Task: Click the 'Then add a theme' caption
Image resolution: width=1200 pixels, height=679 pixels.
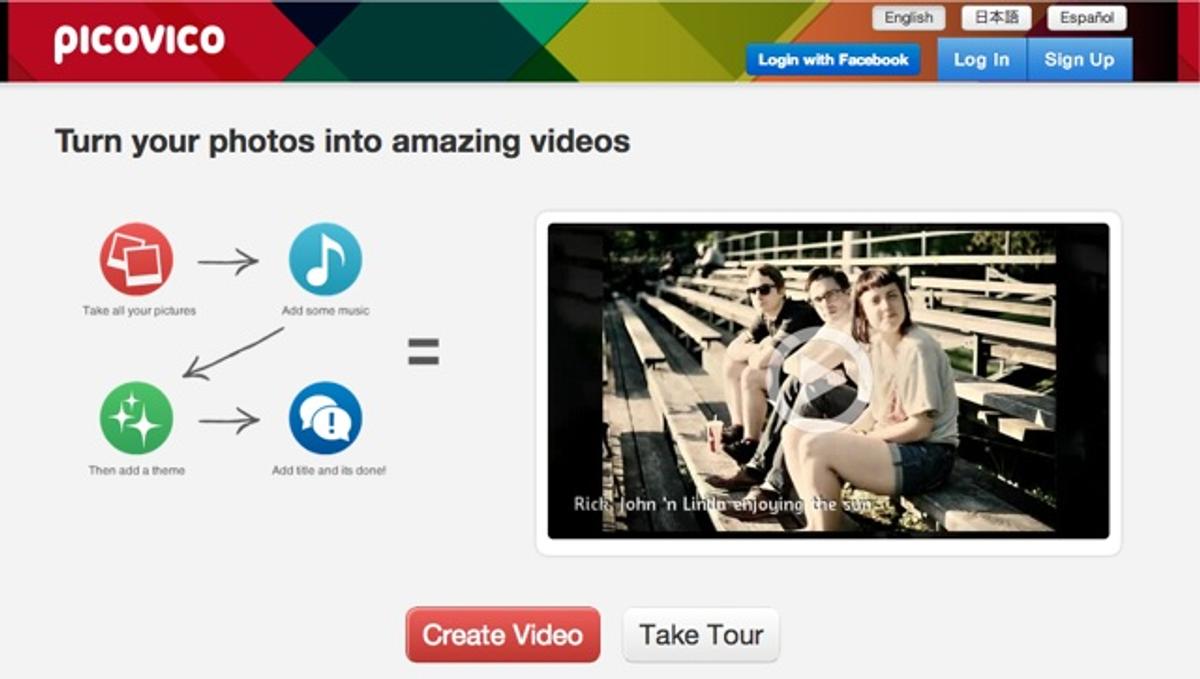Action: tap(137, 470)
